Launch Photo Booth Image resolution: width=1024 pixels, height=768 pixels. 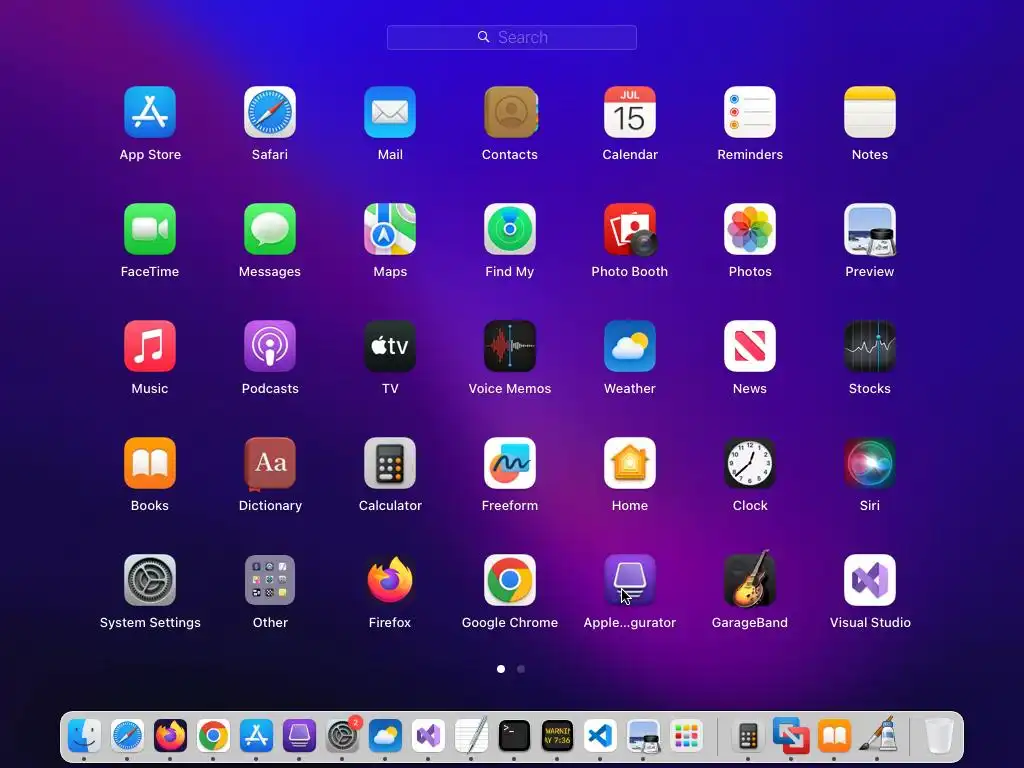pos(630,229)
